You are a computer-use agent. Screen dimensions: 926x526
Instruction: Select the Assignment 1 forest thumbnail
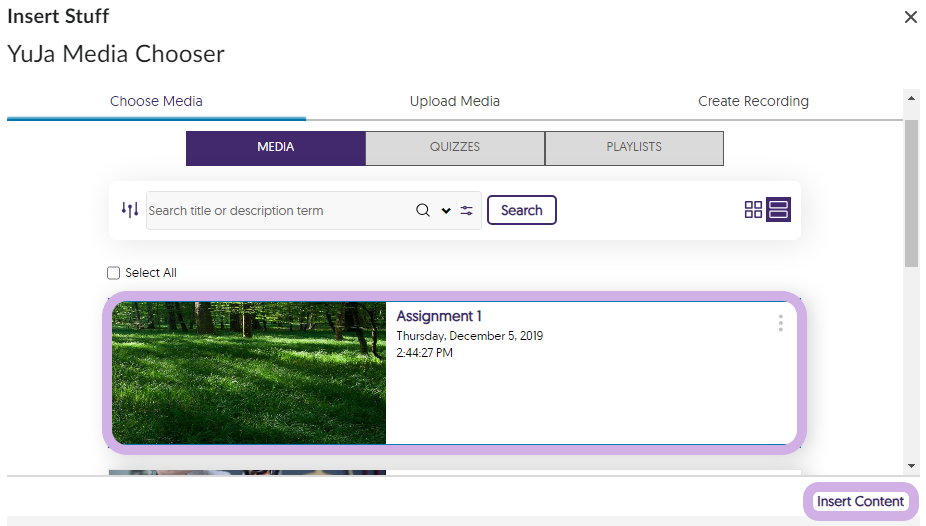(248, 372)
